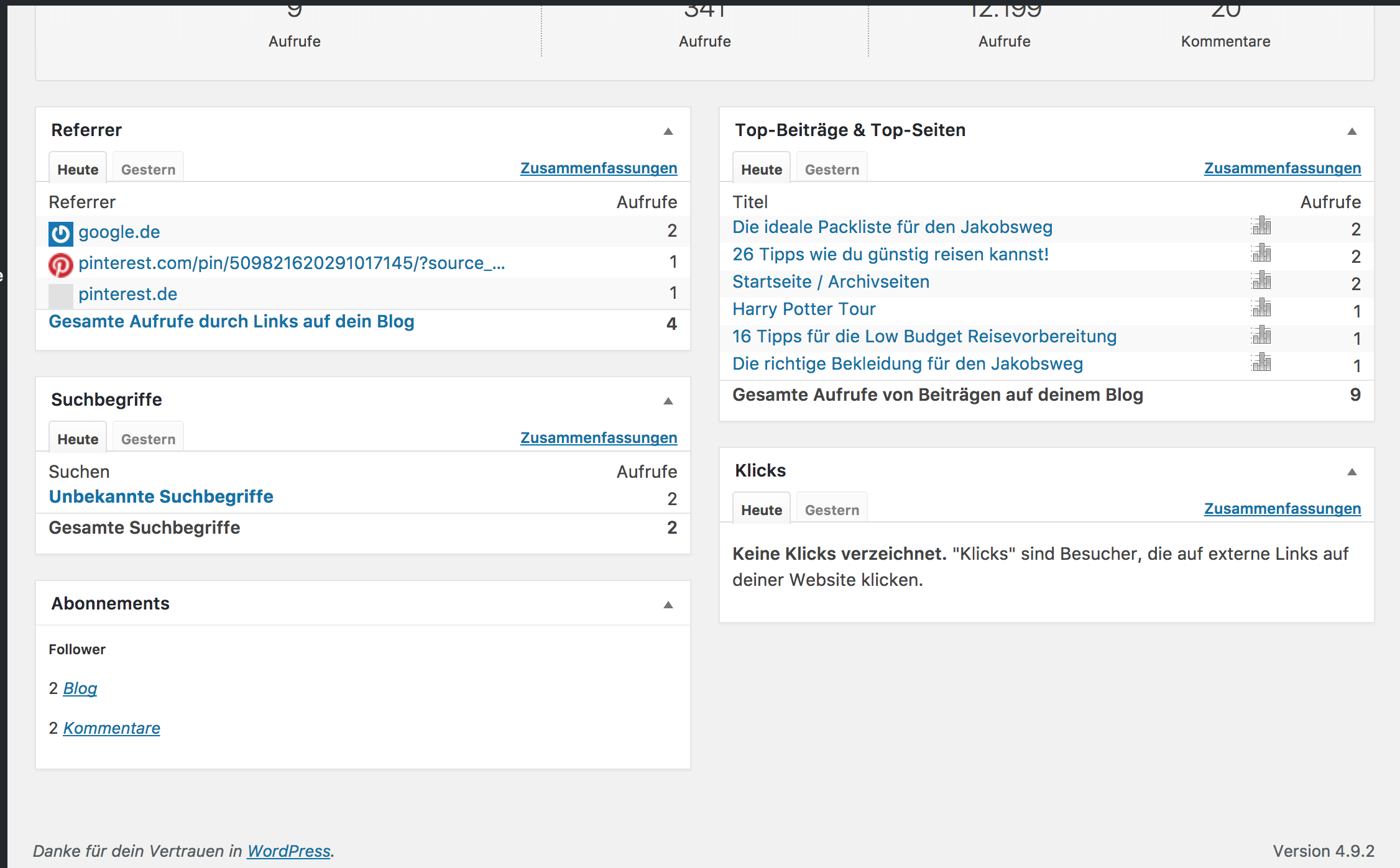Screen dimensions: 1400x868
Task: Open Zusammenfassungen link in Suchbegriffe panel
Action: [599, 438]
